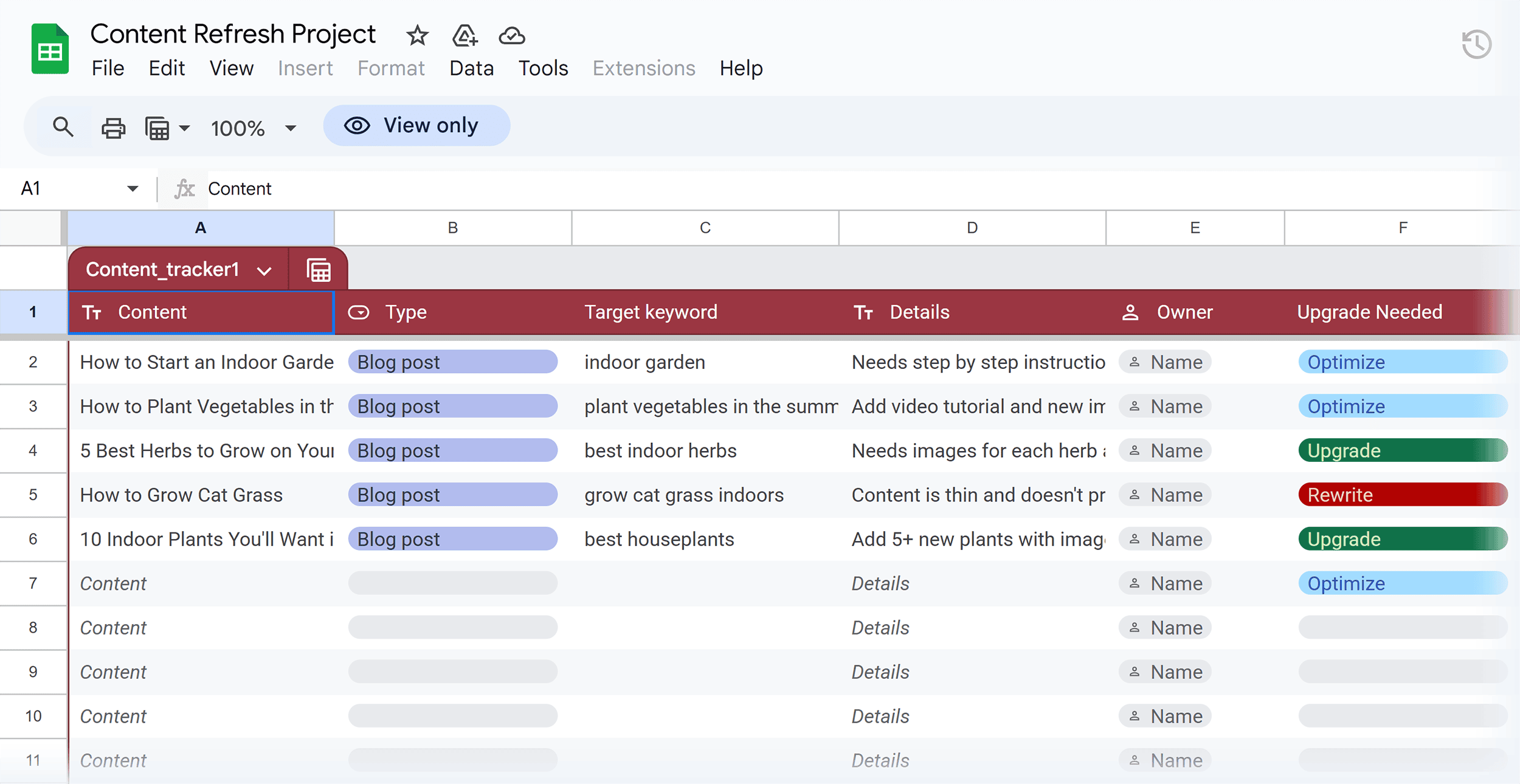The width and height of the screenshot is (1520, 784).
Task: Open the File menu
Action: [x=108, y=68]
